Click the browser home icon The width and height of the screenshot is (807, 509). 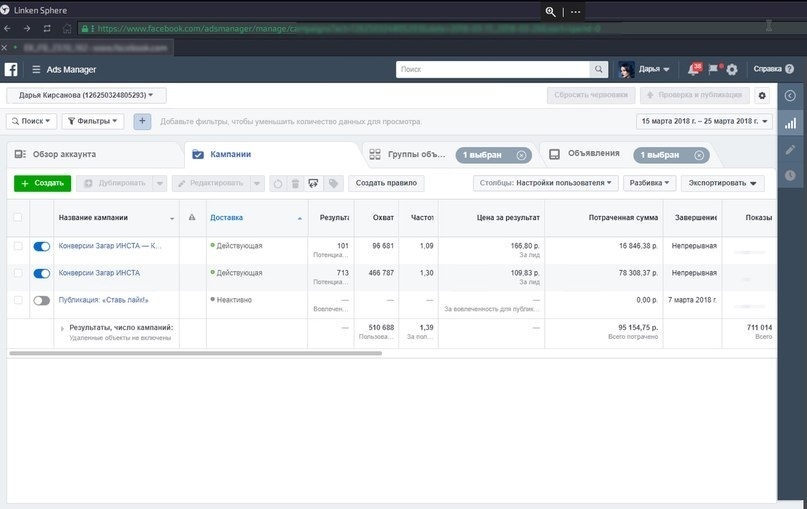click(x=67, y=28)
